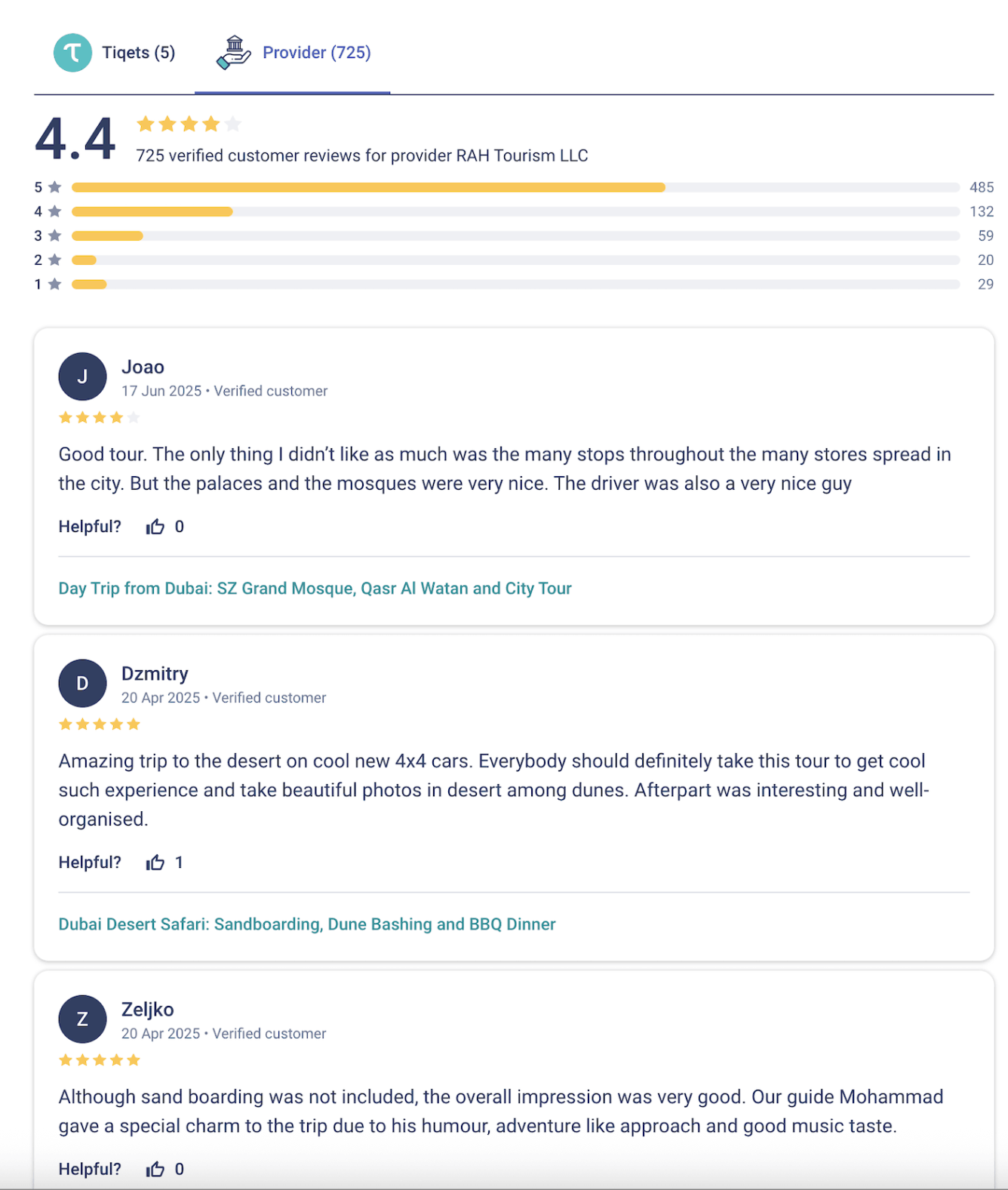Select the 1-star rating bar
The image size is (1008, 1190).
tap(515, 284)
